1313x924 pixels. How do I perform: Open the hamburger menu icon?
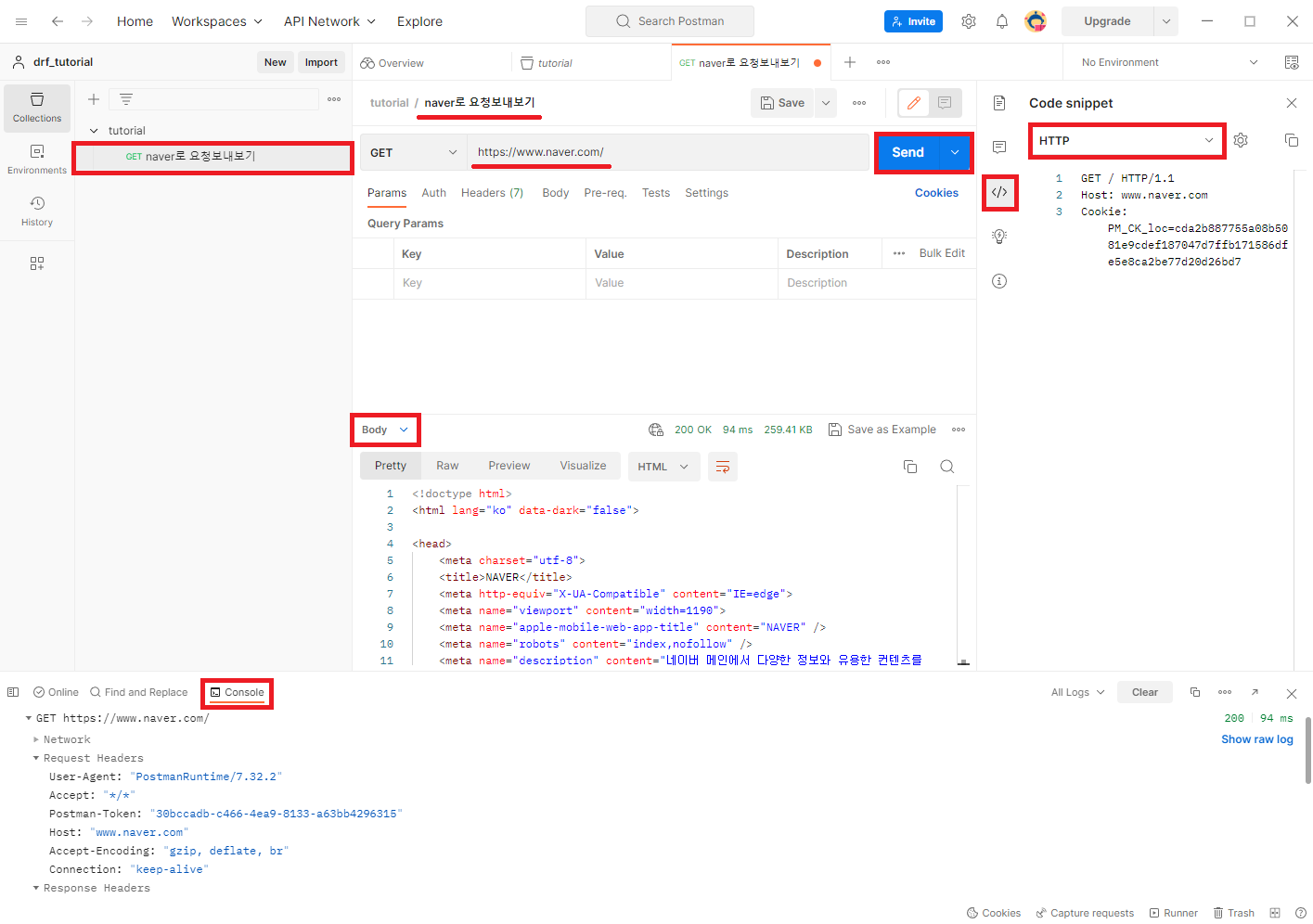[x=21, y=21]
